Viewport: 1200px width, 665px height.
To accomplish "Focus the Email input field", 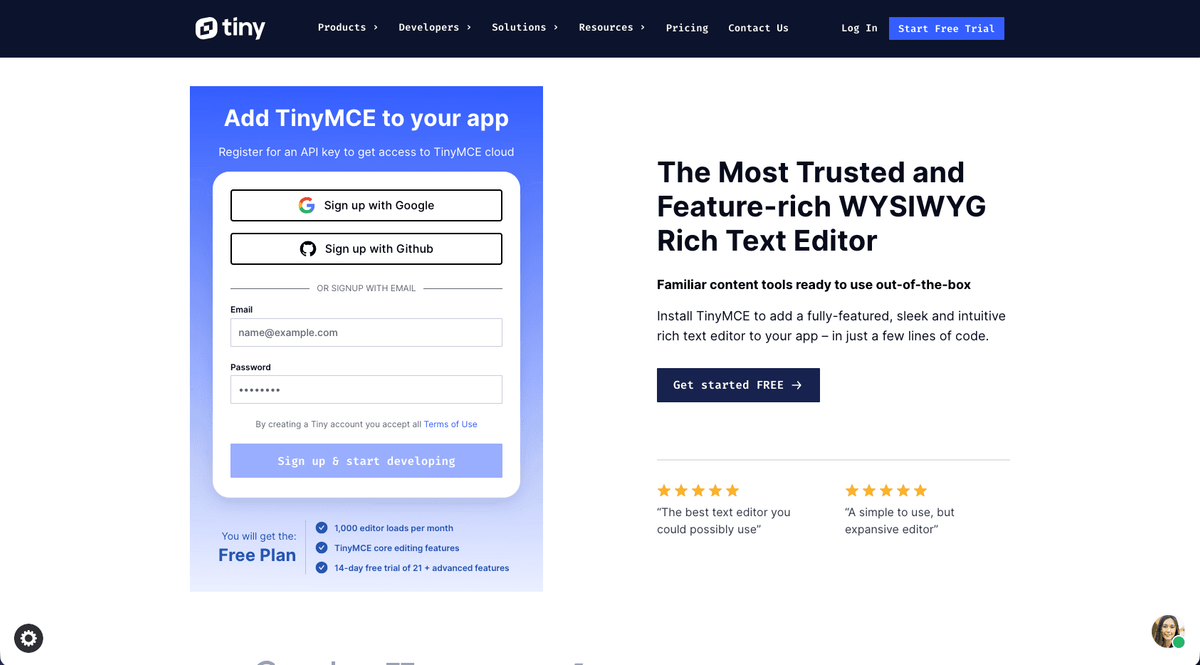I will click(x=366, y=332).
